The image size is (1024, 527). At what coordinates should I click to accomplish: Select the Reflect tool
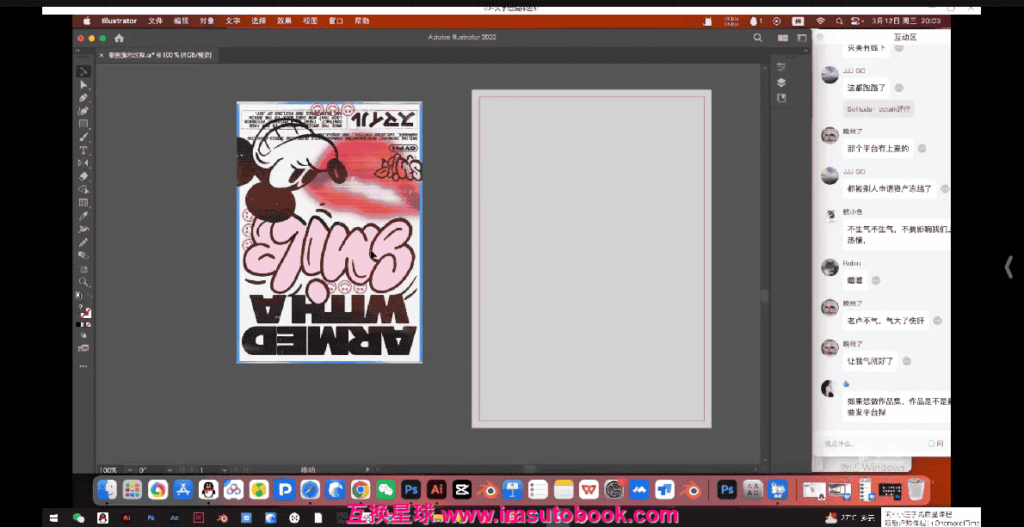[x=84, y=163]
